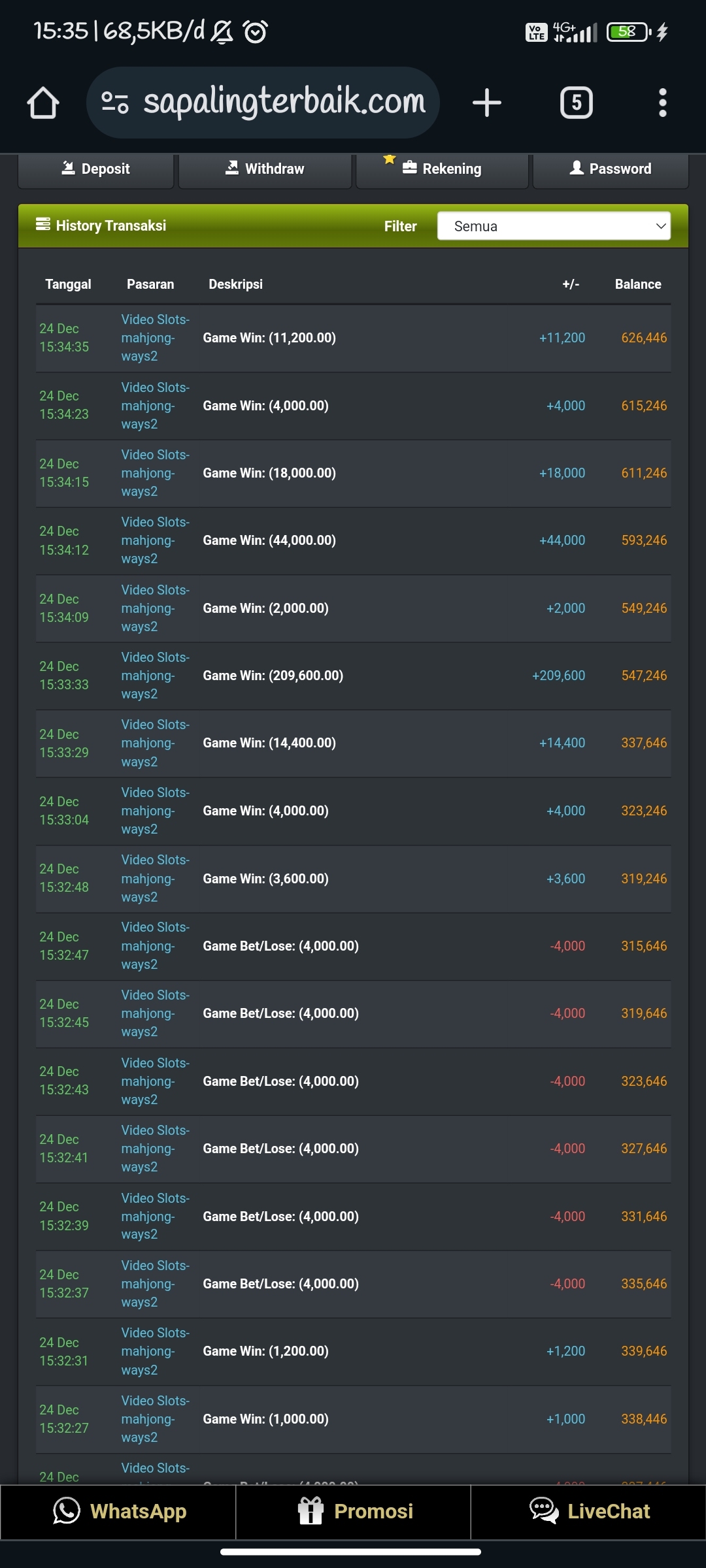The height and width of the screenshot is (1568, 706).
Task: Tap the History Transaksi list icon
Action: pyautogui.click(x=43, y=225)
